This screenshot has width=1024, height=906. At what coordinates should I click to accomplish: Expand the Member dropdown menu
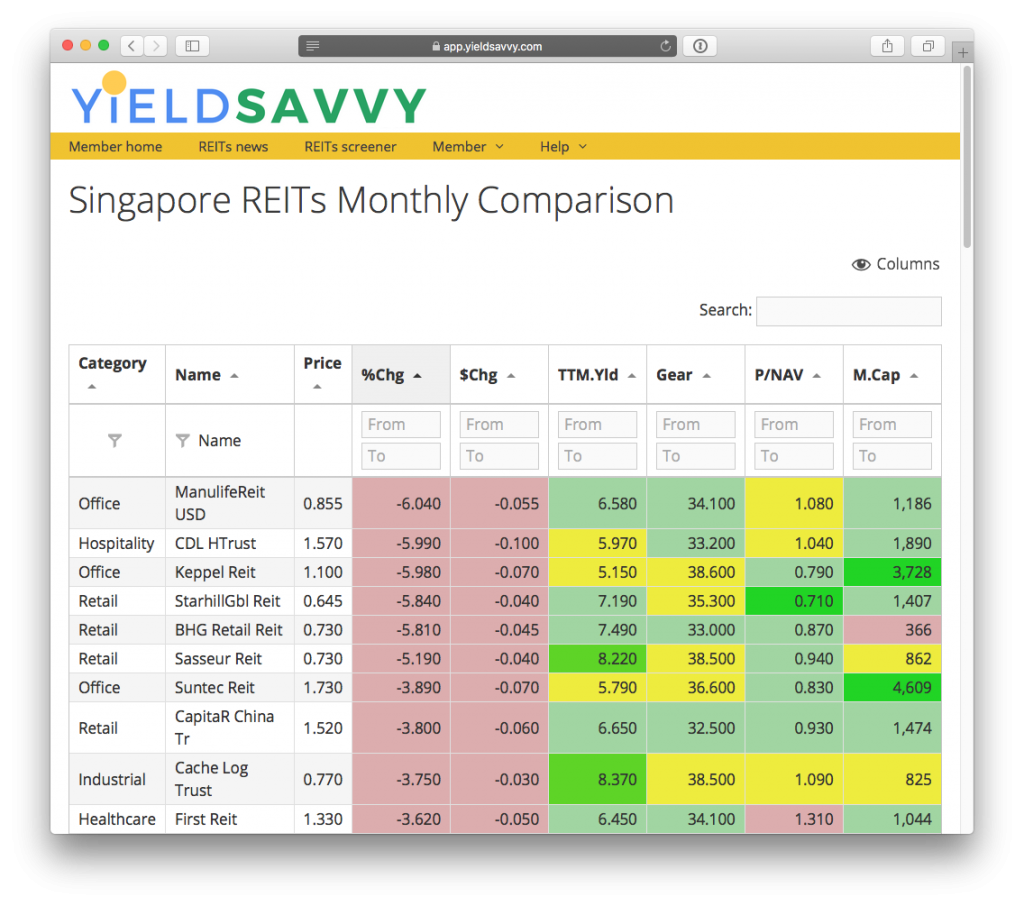coord(467,146)
